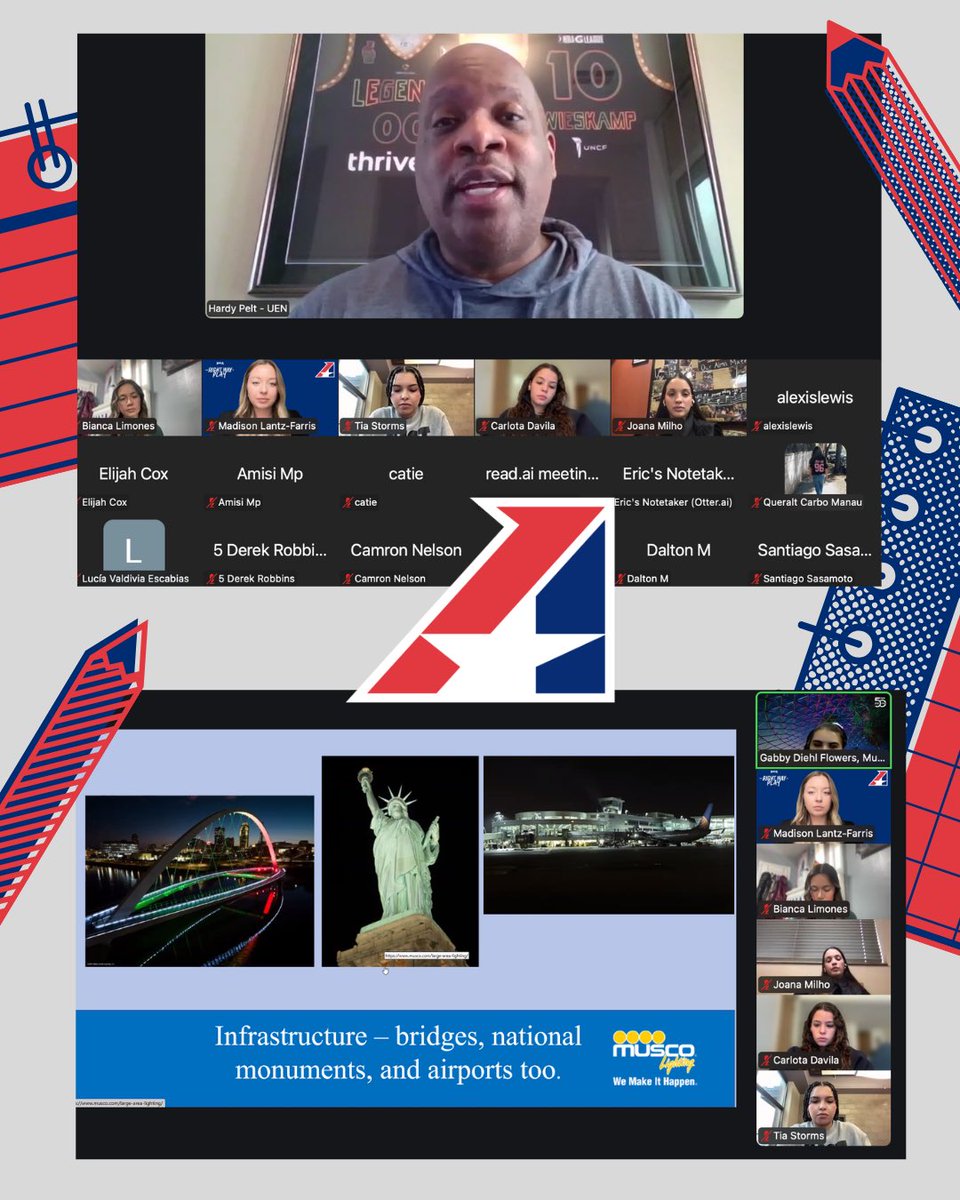Click Bianca Limones's muted mic icon in slide-share sidebar
Viewport: 960px width, 1200px height.
(765, 909)
